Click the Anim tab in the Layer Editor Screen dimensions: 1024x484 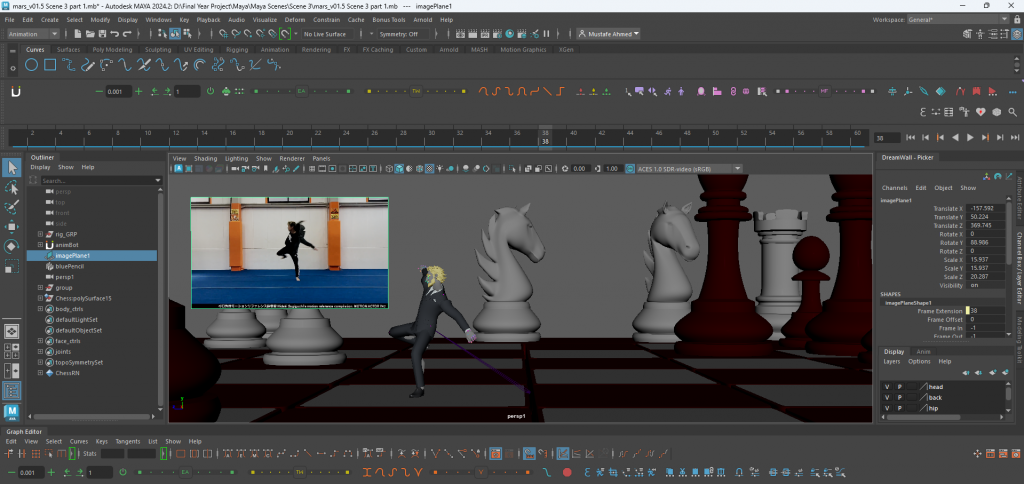point(925,351)
